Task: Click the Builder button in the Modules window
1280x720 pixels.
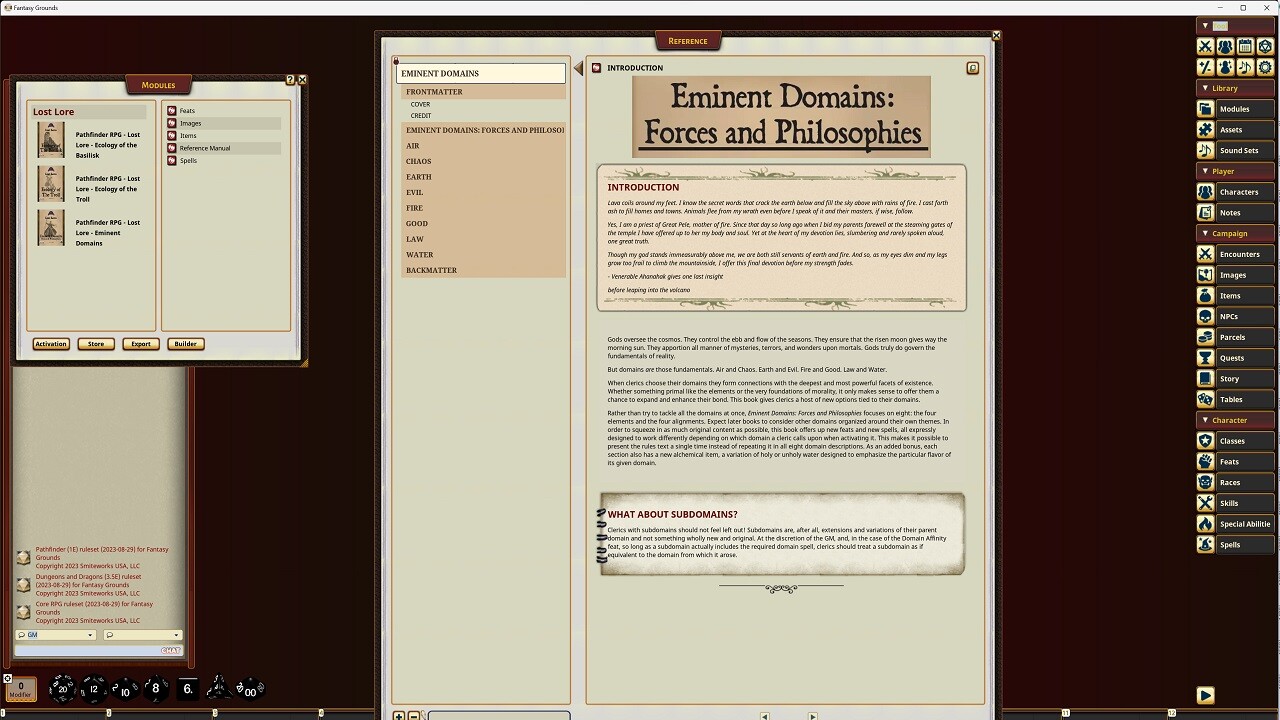Action: click(x=185, y=343)
